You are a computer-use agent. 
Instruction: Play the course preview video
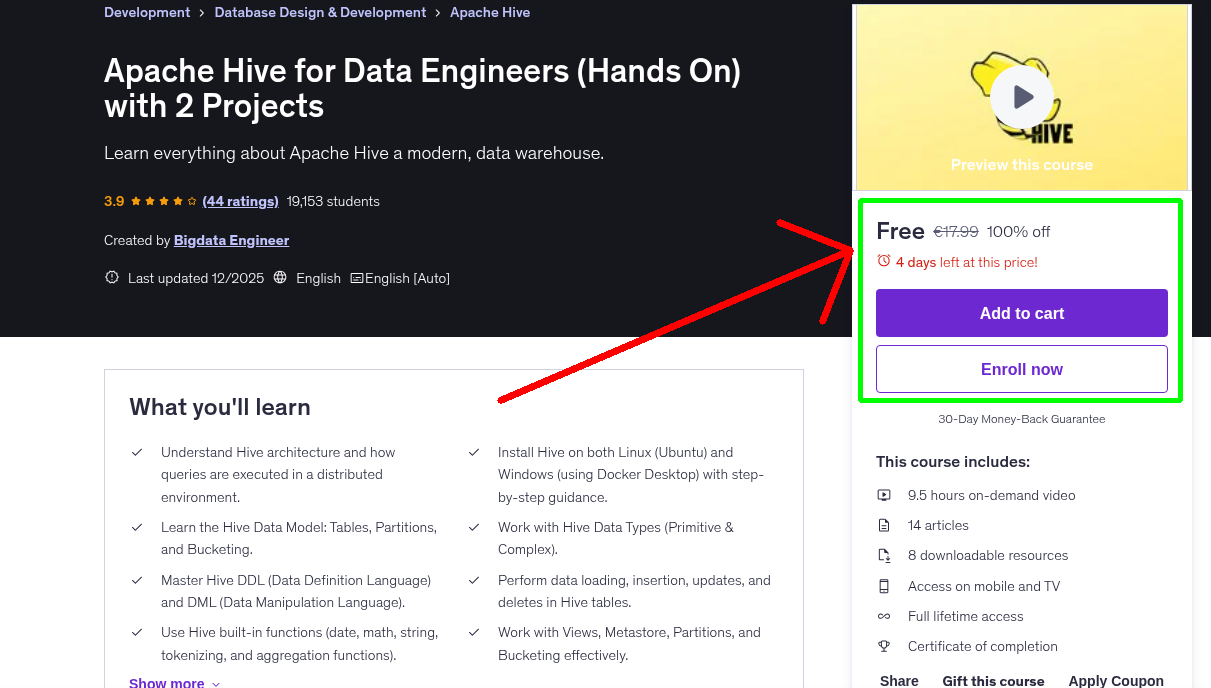1021,97
